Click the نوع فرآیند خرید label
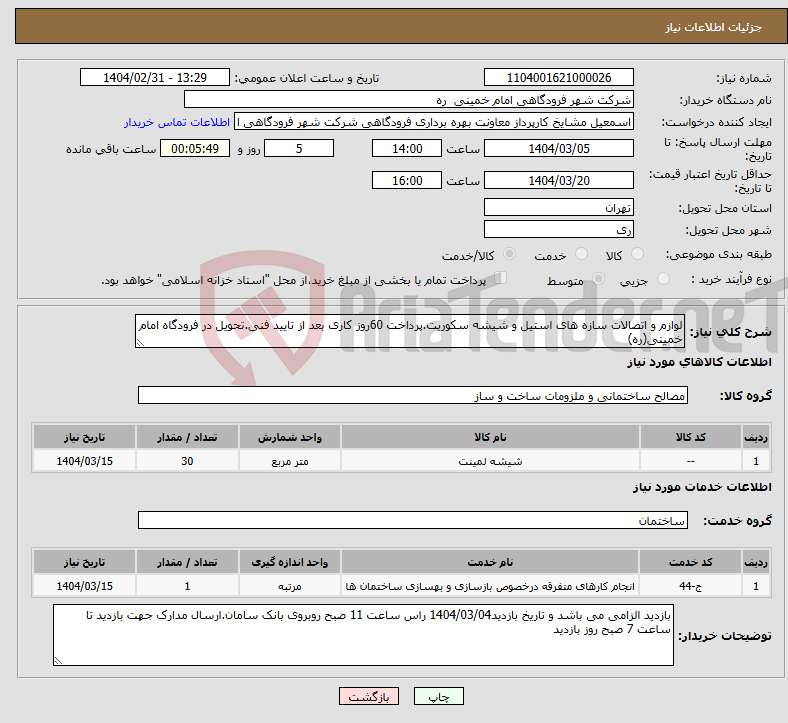Screen dimensions: 788x723 [732, 279]
